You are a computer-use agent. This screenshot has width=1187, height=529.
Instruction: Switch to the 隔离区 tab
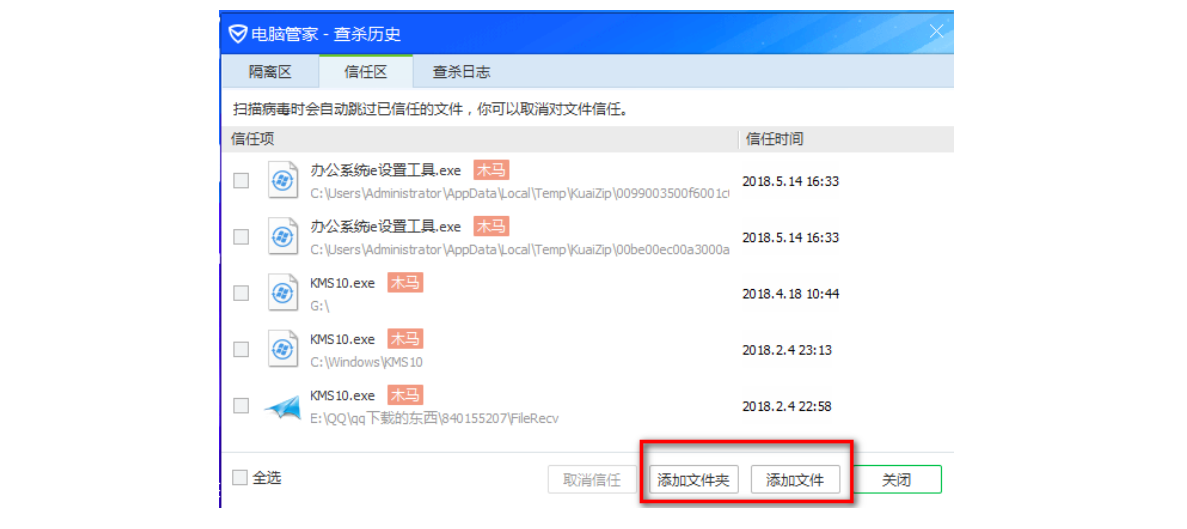click(x=270, y=73)
